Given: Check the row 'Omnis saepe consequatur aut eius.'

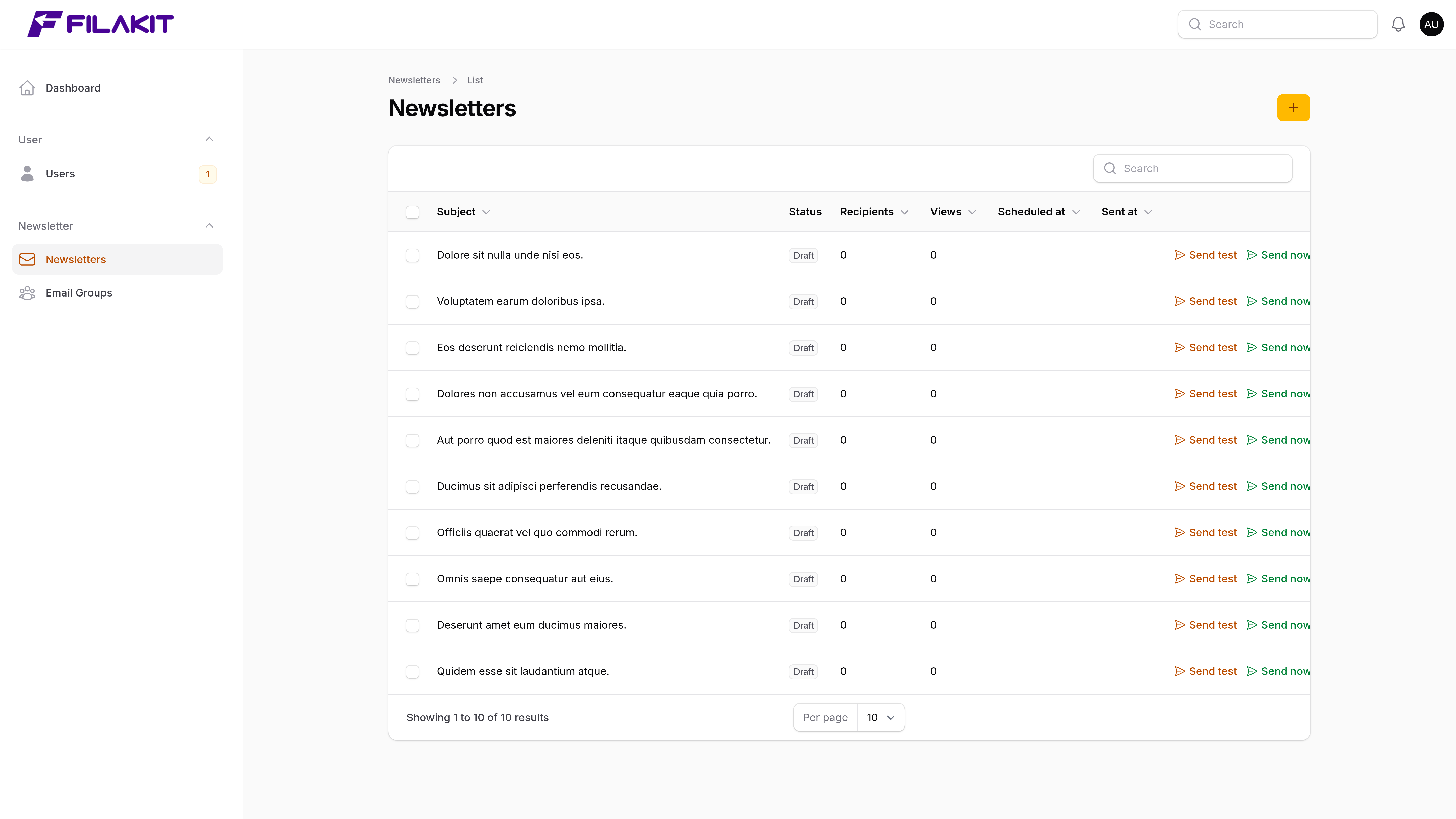Looking at the screenshot, I should point(413,579).
